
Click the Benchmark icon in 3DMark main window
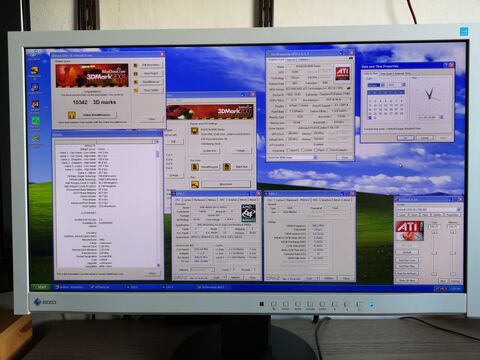[195, 184]
